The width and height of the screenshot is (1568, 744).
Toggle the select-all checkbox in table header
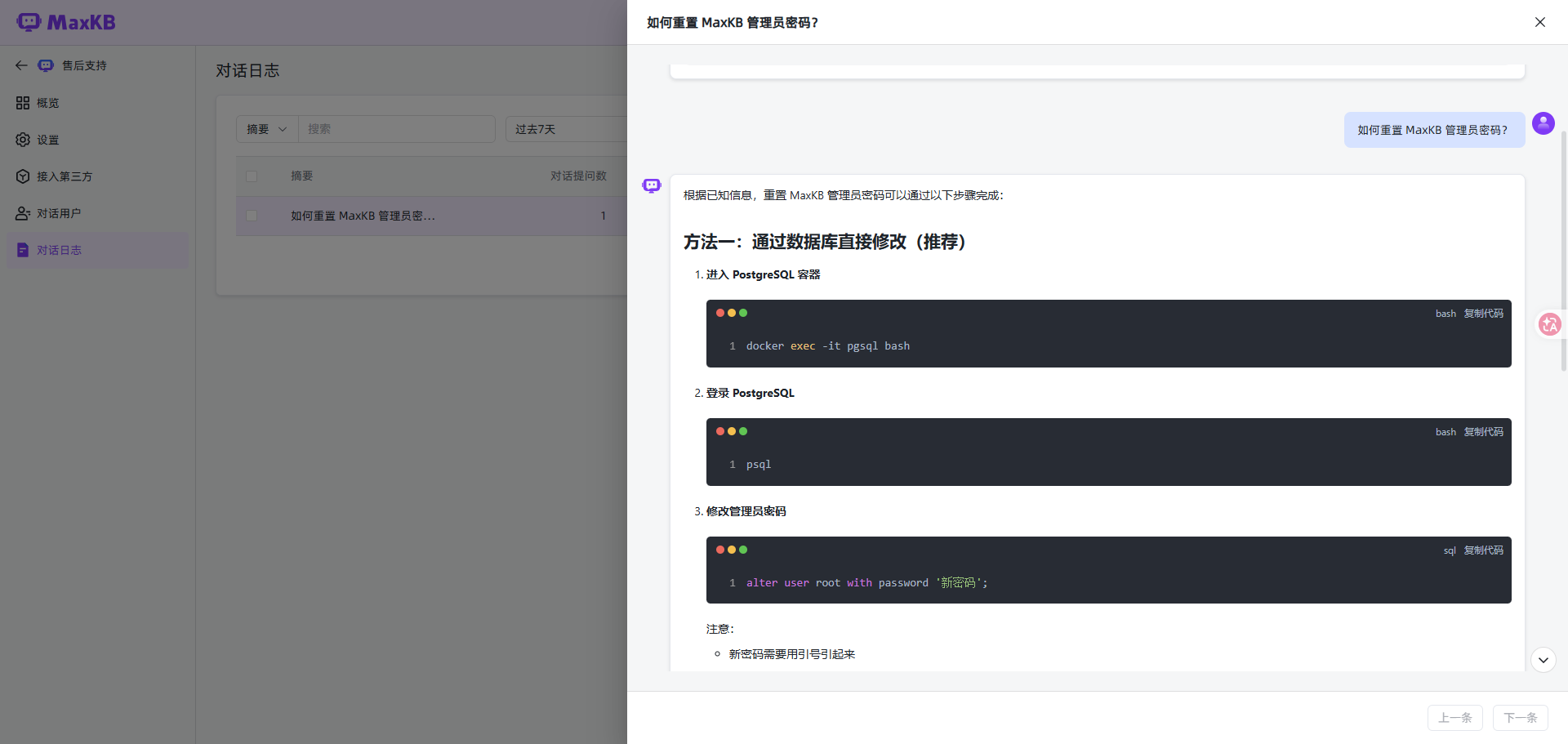pos(252,176)
